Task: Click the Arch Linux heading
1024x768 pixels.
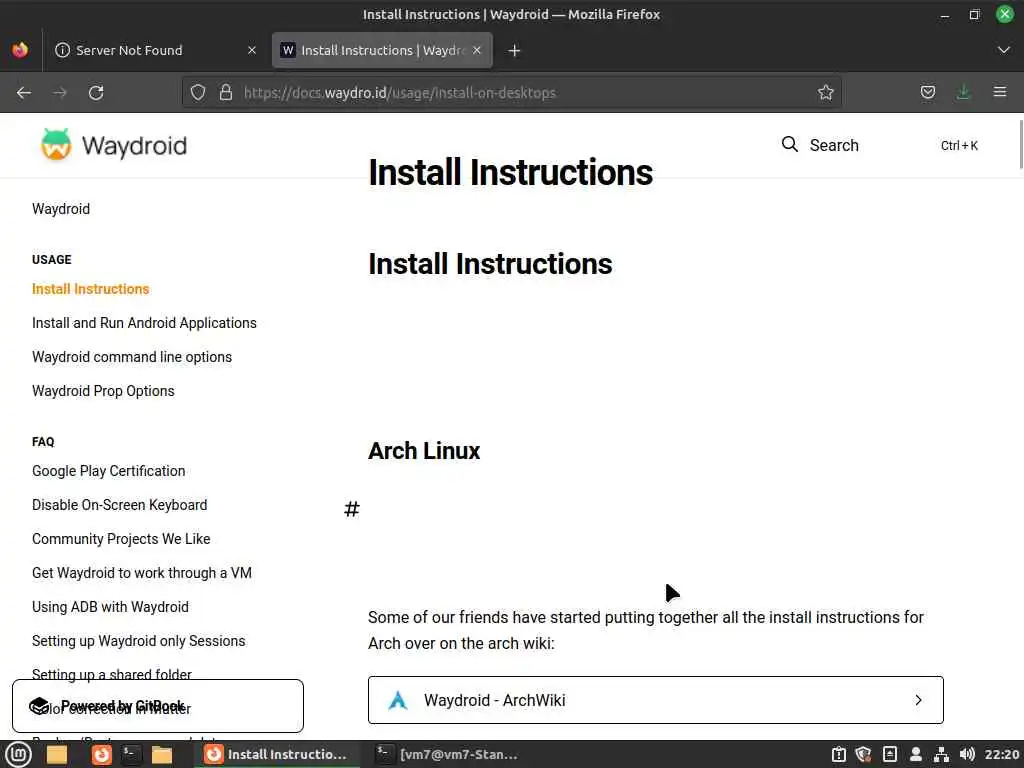Action: tap(424, 451)
